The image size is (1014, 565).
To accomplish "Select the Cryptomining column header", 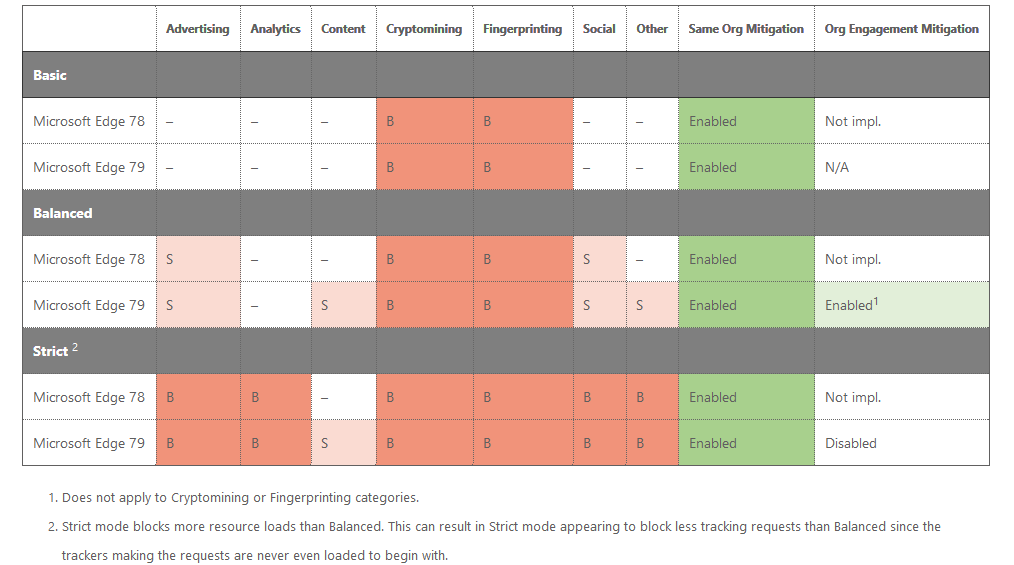I will click(424, 29).
